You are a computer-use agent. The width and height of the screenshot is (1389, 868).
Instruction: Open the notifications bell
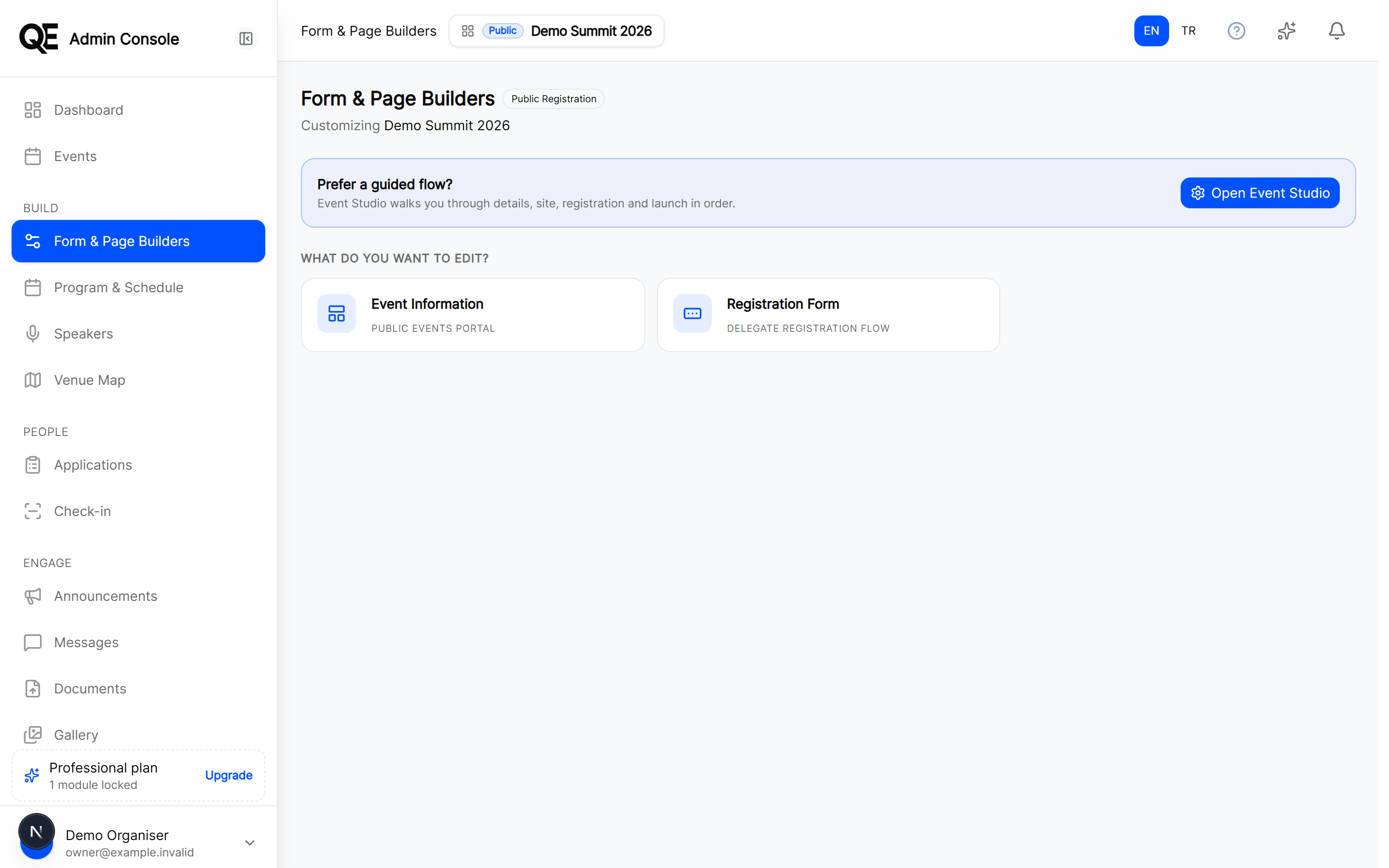(x=1336, y=31)
